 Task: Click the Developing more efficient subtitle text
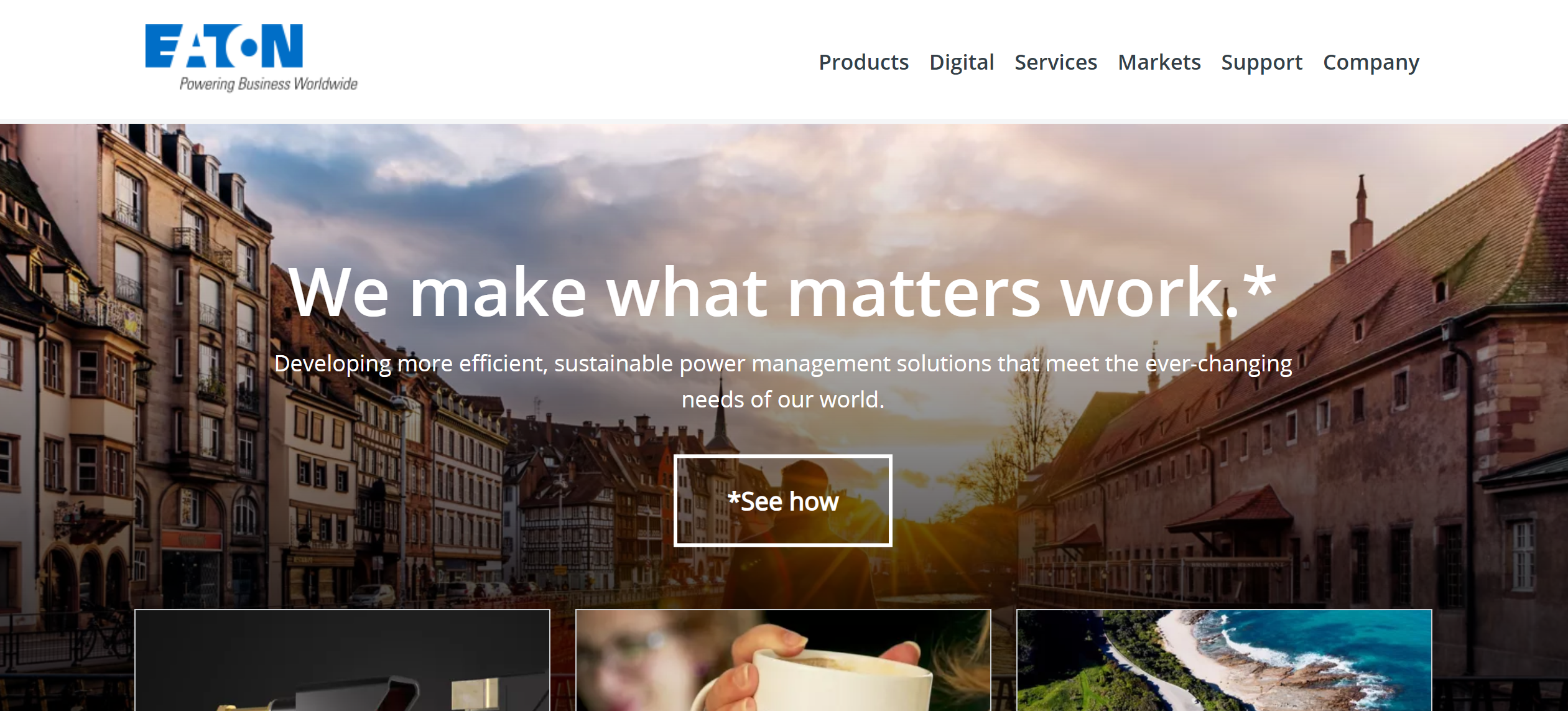[x=782, y=364]
